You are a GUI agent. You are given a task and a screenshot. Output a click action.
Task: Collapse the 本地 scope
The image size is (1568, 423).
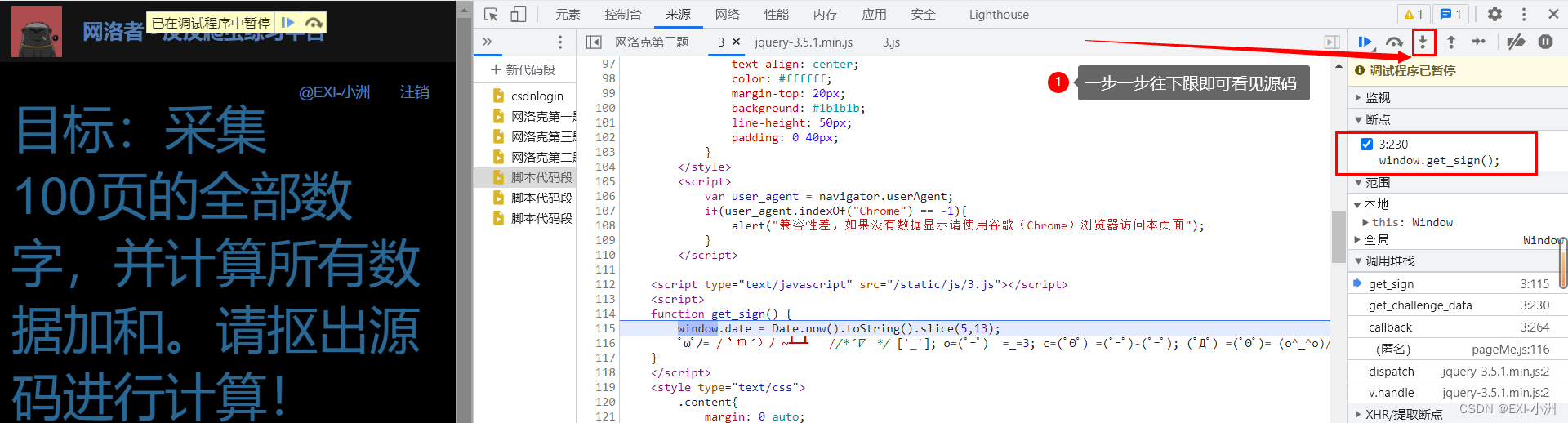pyautogui.click(x=1376, y=204)
